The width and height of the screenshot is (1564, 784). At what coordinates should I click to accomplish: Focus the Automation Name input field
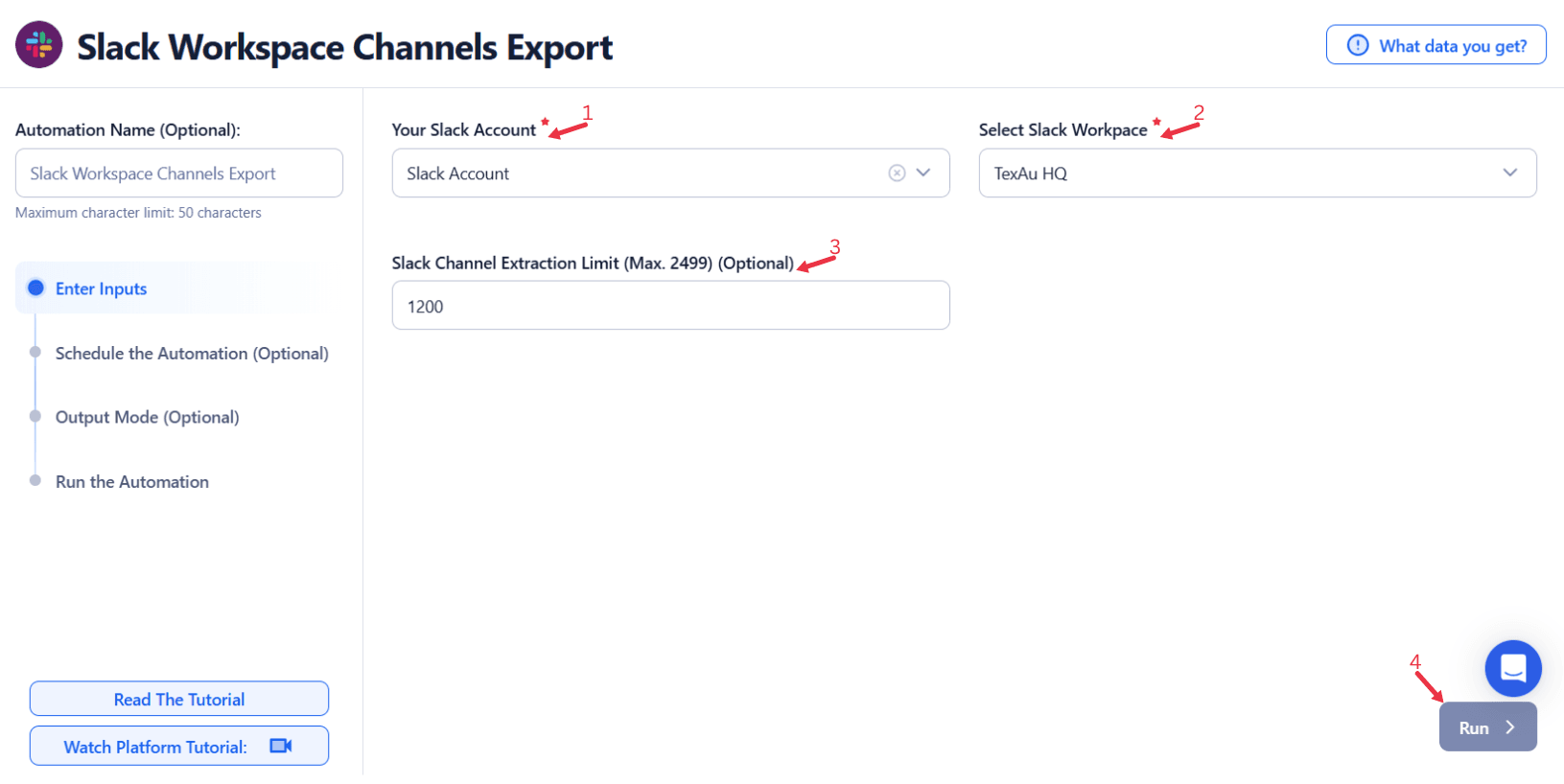[179, 173]
